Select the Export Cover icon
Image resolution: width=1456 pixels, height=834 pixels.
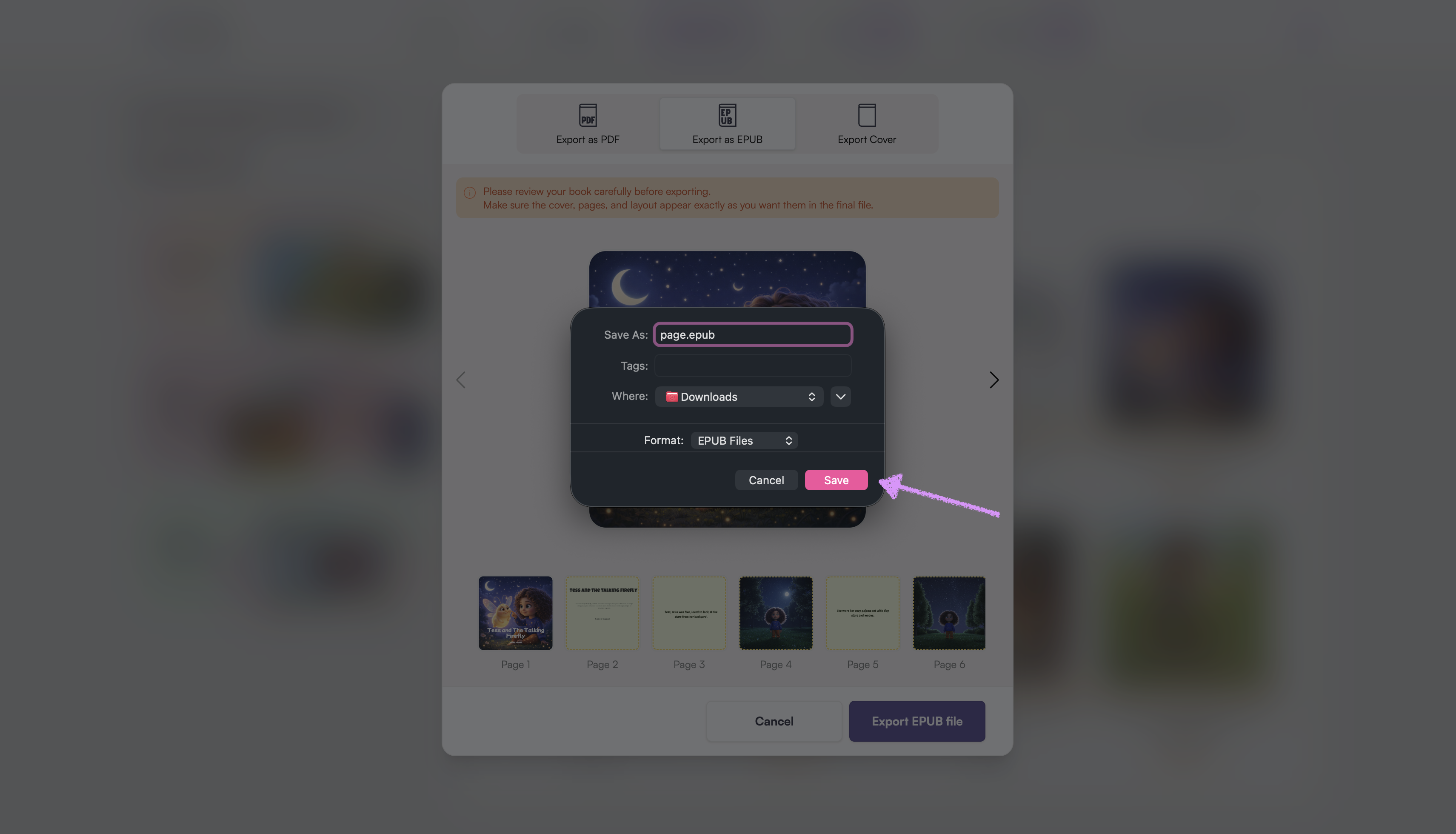click(x=867, y=115)
